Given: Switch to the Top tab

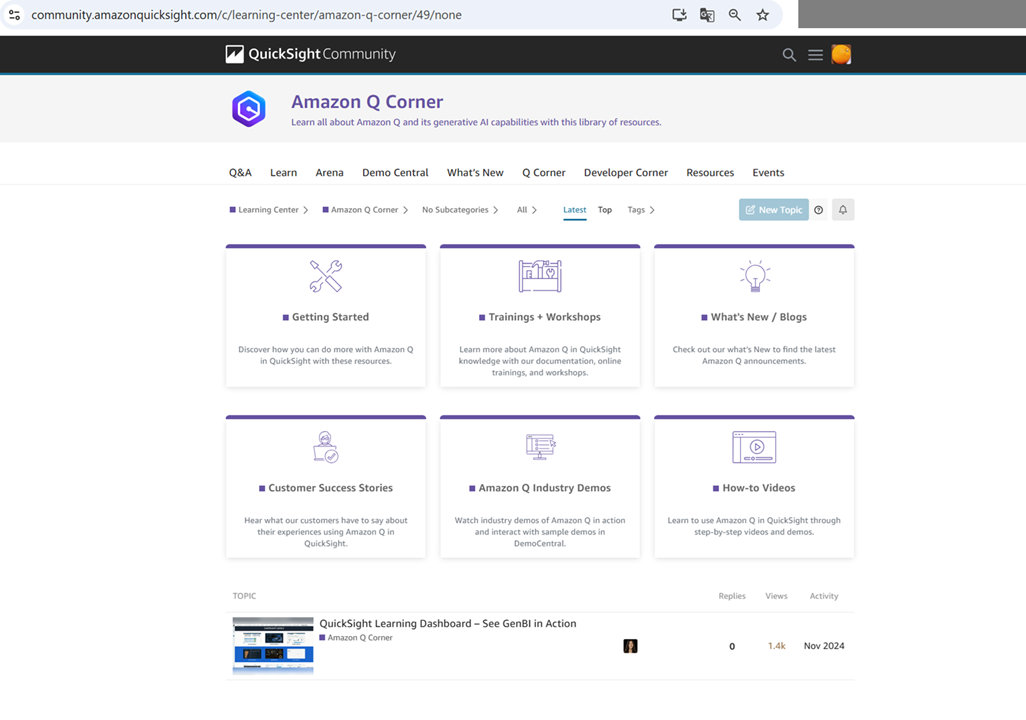Looking at the screenshot, I should click(605, 209).
